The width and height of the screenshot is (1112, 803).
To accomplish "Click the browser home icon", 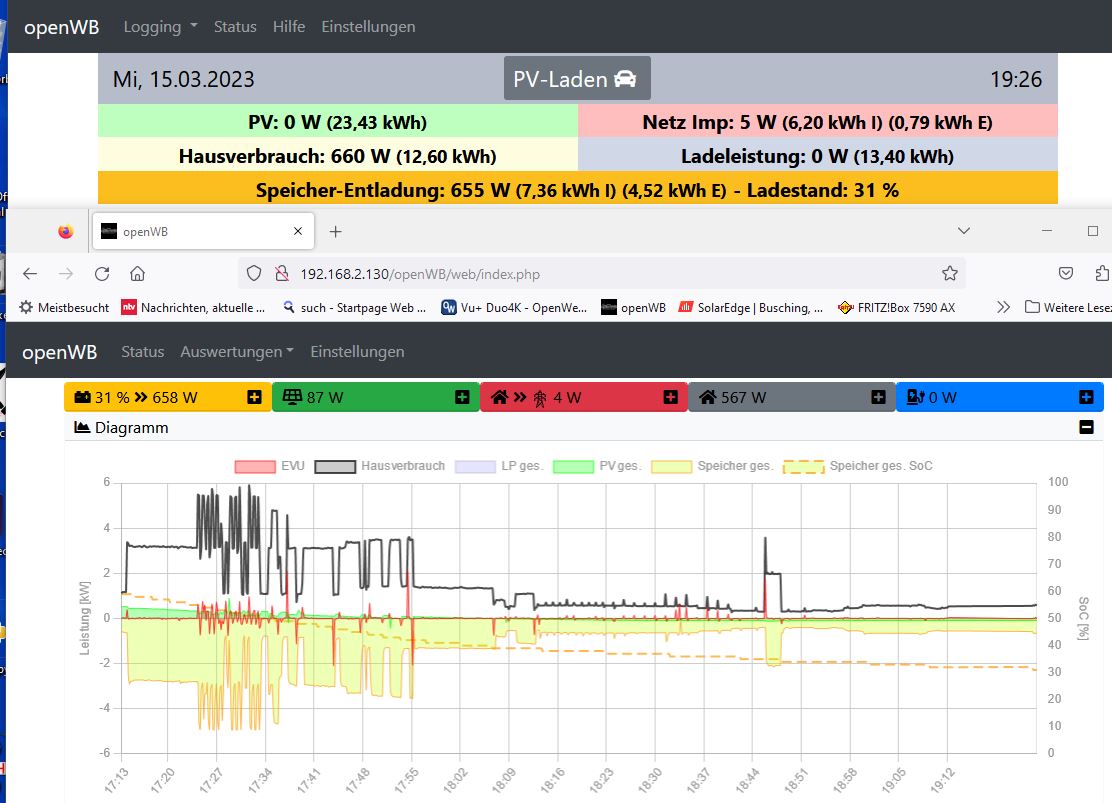I will 138,273.
